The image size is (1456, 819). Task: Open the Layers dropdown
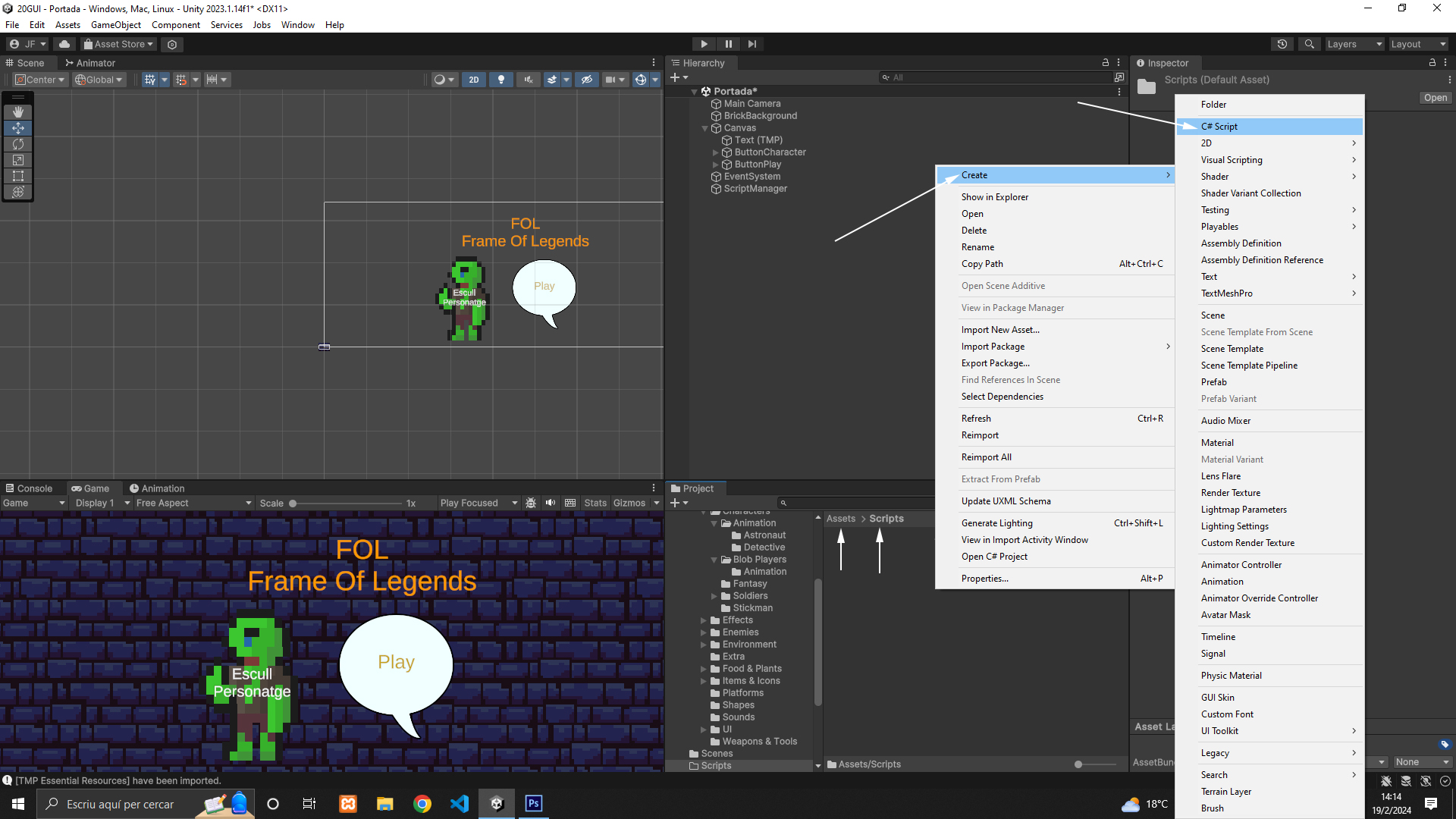pyautogui.click(x=1354, y=44)
